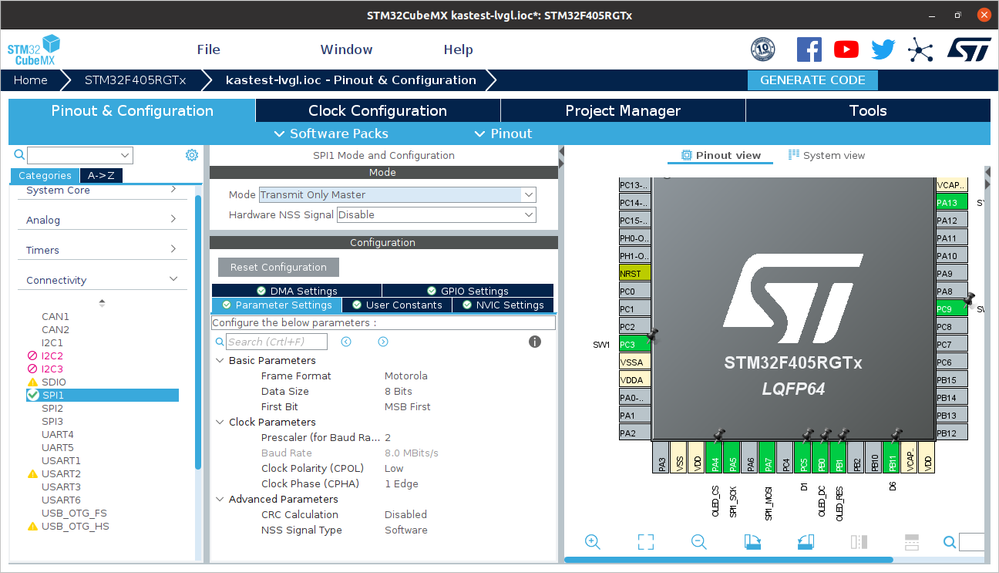Click the SDIO warning icon
Screen dimensions: 999x573
pyautogui.click(x=32, y=382)
